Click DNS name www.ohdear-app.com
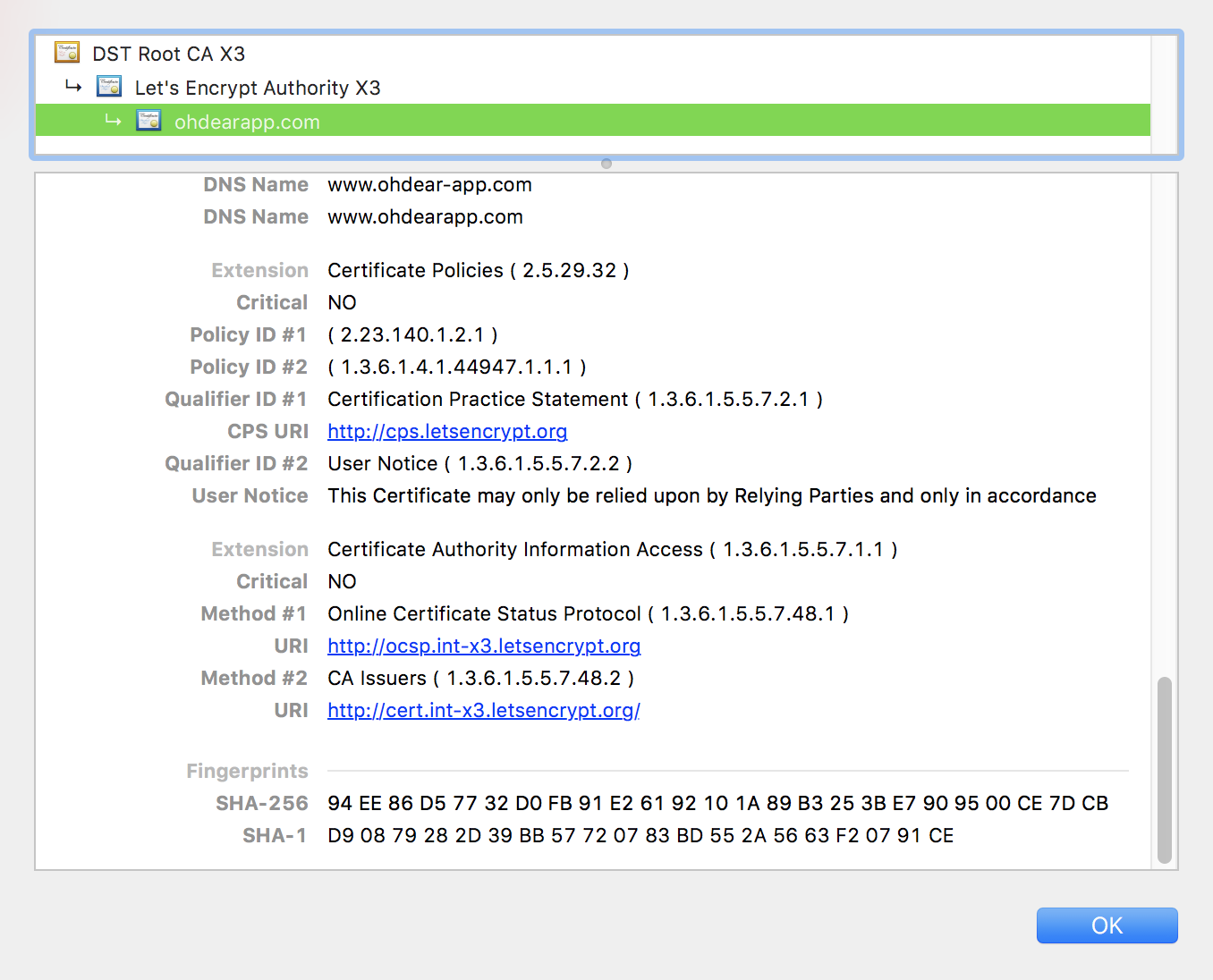This screenshot has width=1213, height=980. (429, 185)
